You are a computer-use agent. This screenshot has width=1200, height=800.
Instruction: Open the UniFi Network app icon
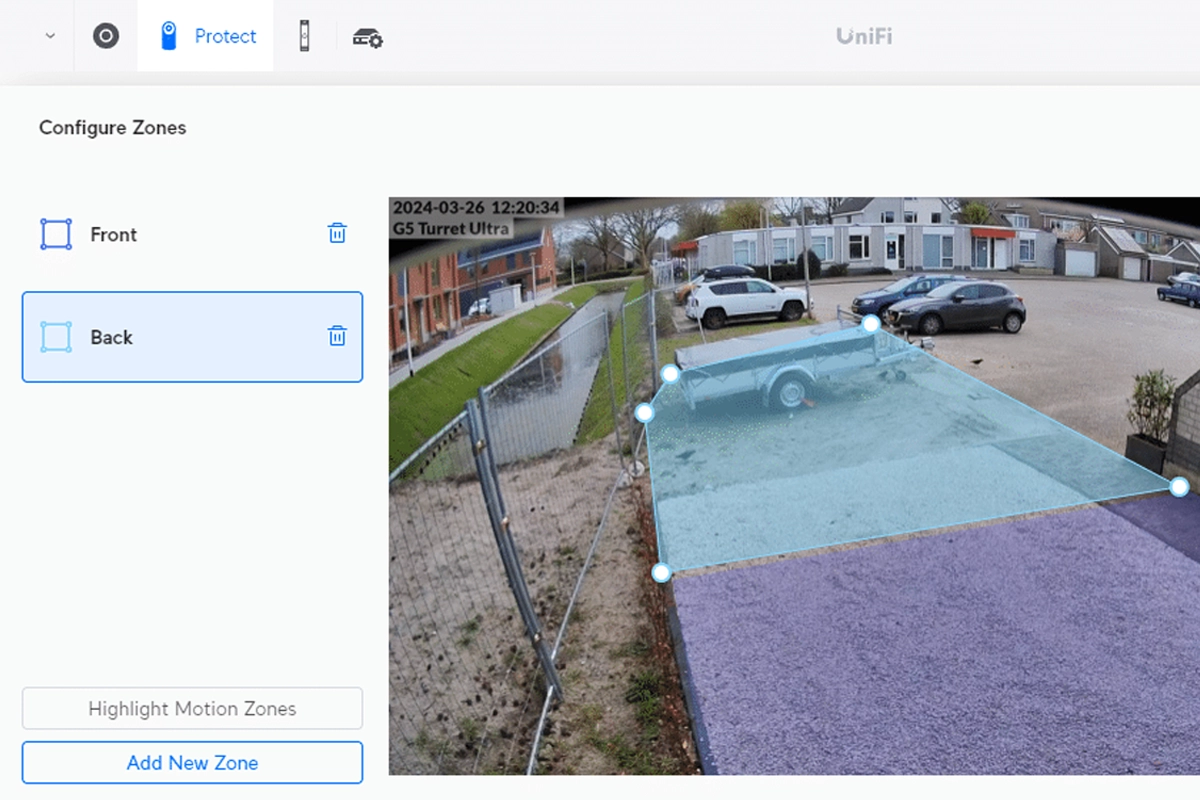106,36
